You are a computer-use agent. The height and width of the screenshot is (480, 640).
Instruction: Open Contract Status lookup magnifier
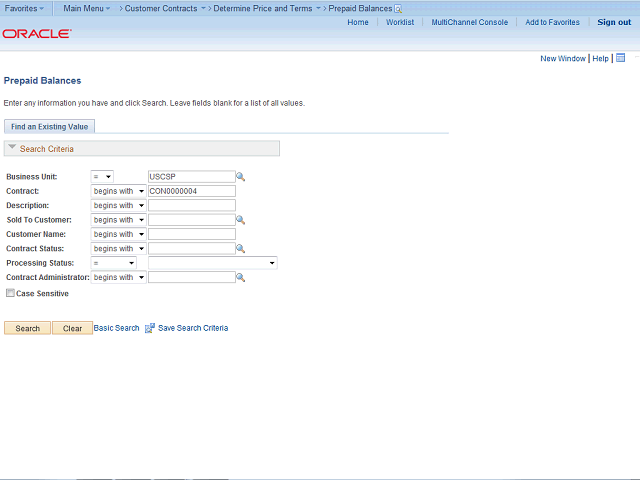[x=240, y=249]
